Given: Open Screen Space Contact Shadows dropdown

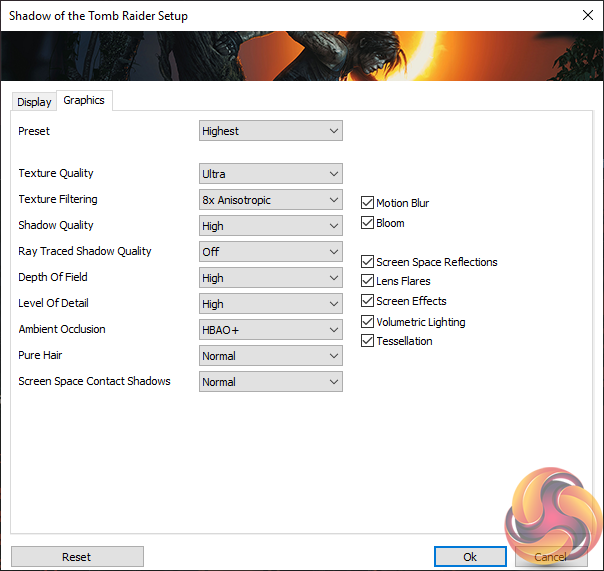Looking at the screenshot, I should click(x=270, y=382).
